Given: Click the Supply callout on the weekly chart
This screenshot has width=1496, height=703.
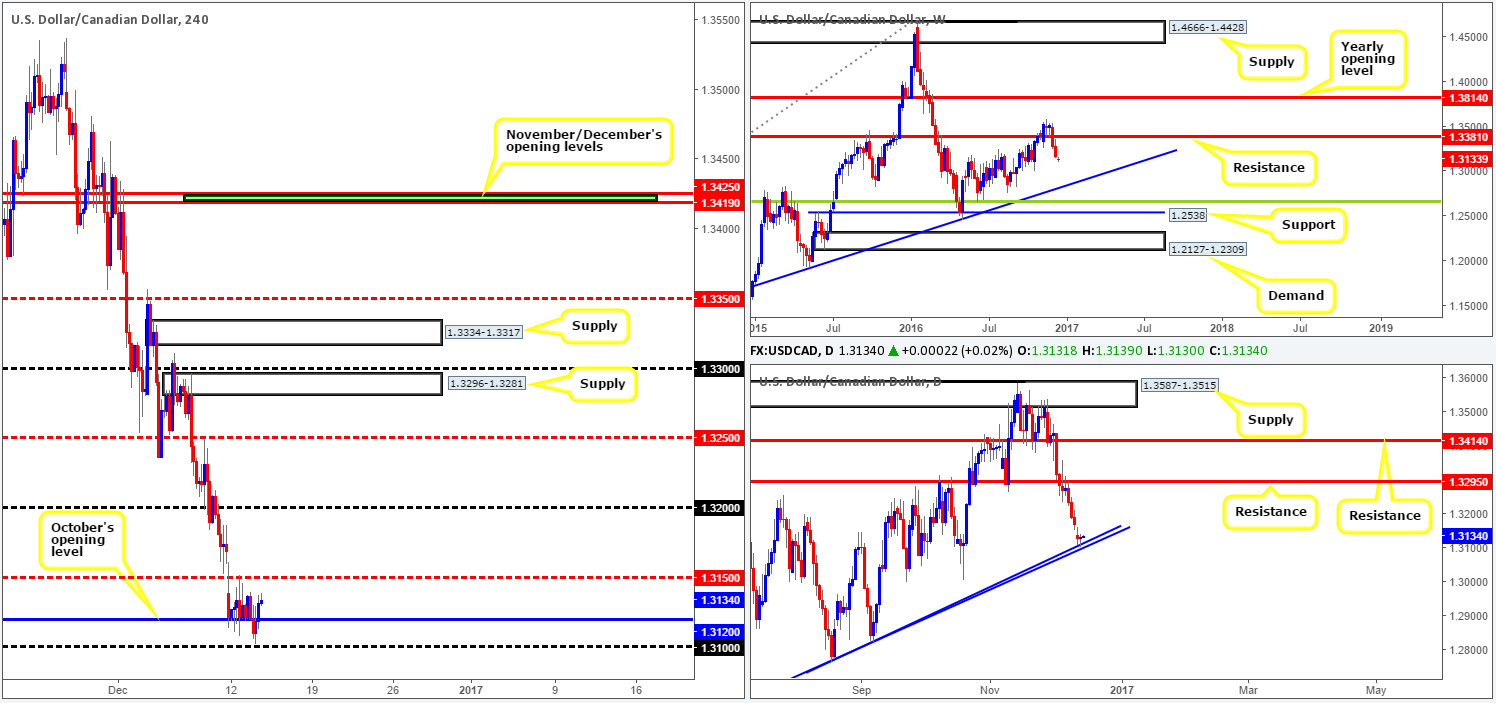Looking at the screenshot, I should 1270,60.
